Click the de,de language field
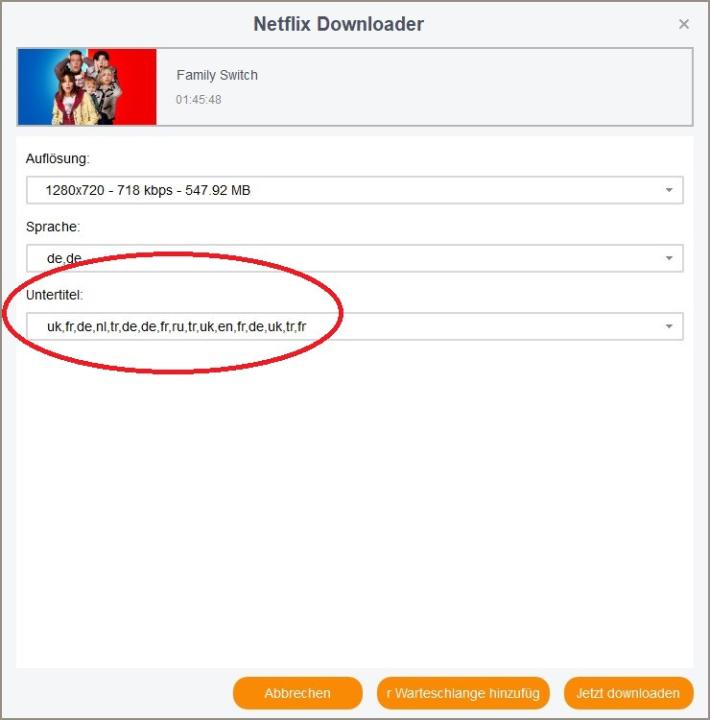Image resolution: width=710 pixels, height=720 pixels. 355,258
